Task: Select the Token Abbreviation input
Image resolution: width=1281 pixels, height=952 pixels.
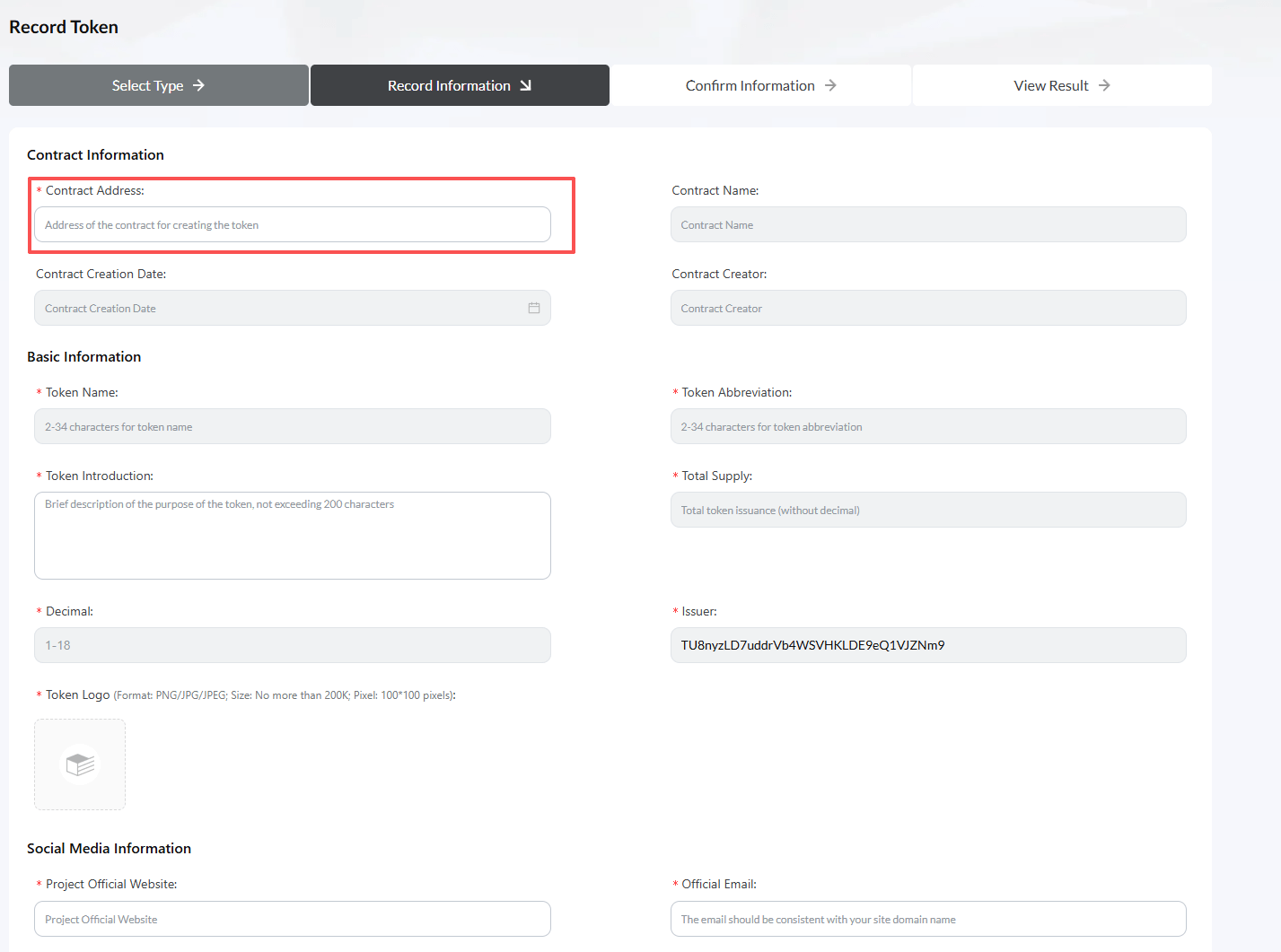Action: pyautogui.click(x=927, y=426)
